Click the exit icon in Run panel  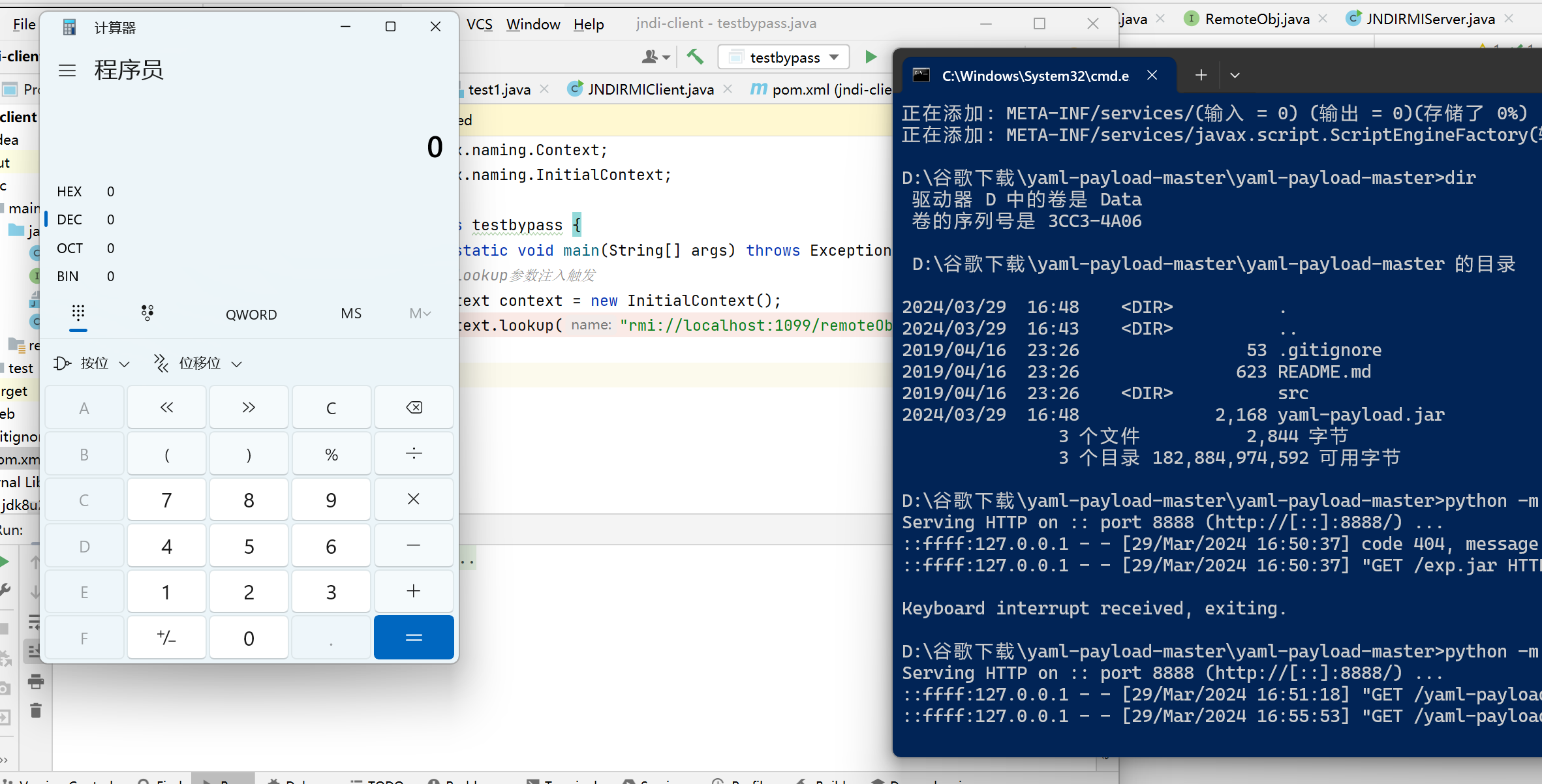coord(4,717)
